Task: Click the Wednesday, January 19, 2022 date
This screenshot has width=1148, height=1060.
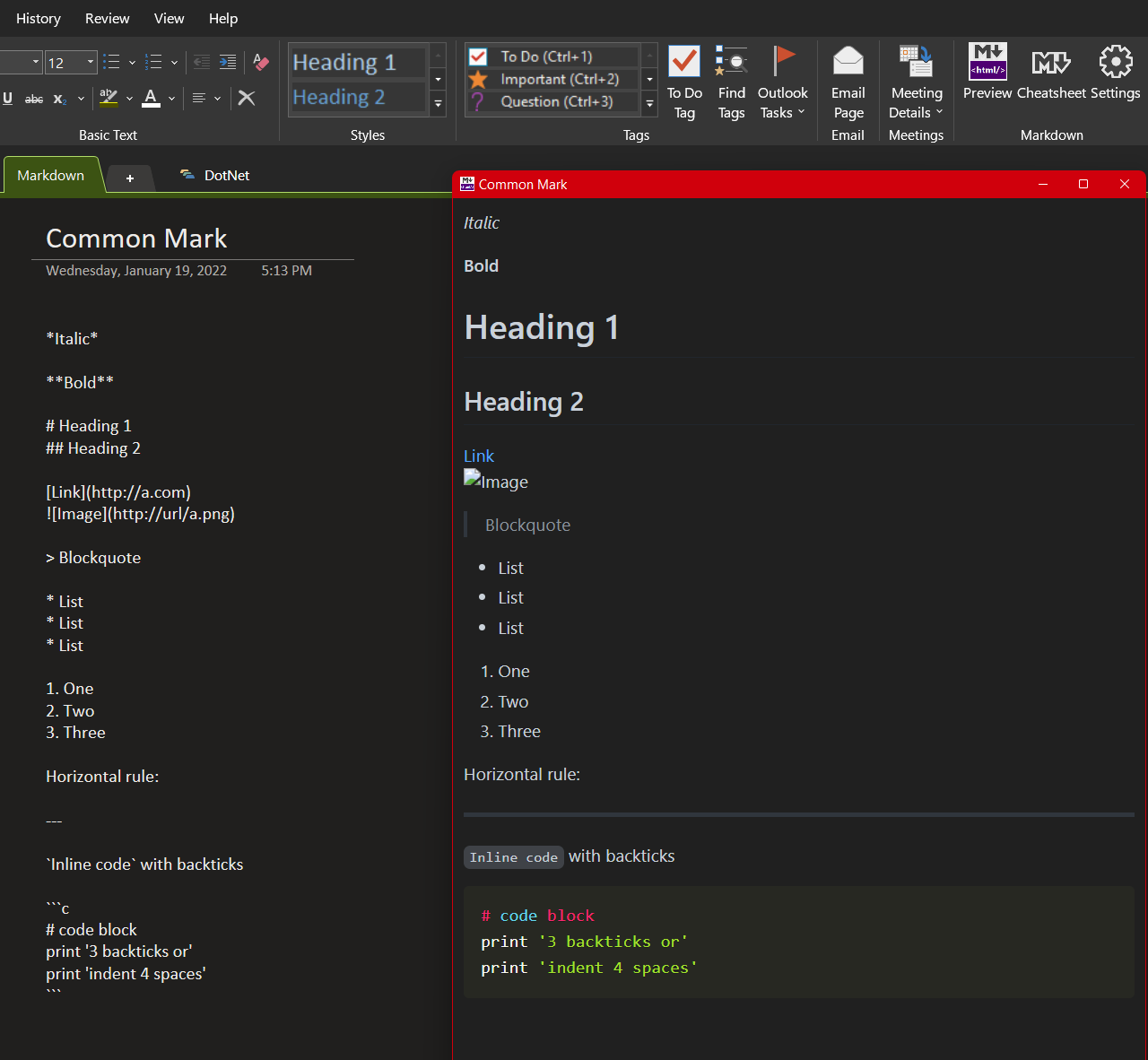Action: coord(136,270)
